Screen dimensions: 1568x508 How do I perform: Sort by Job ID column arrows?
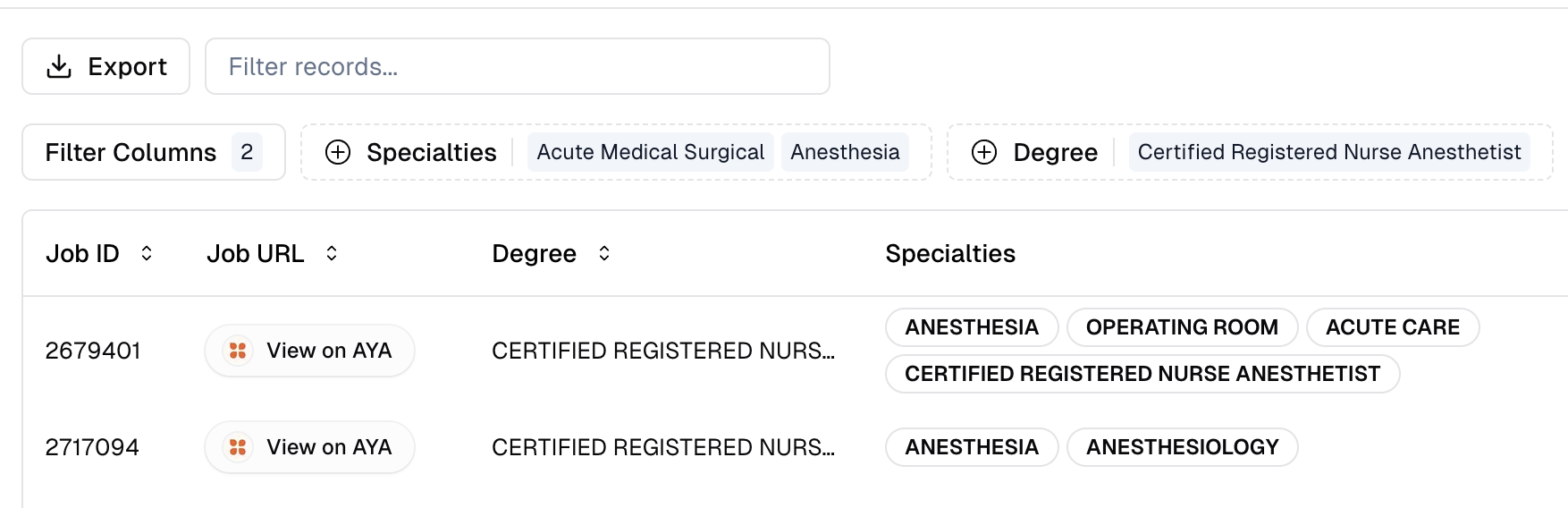pyautogui.click(x=147, y=254)
